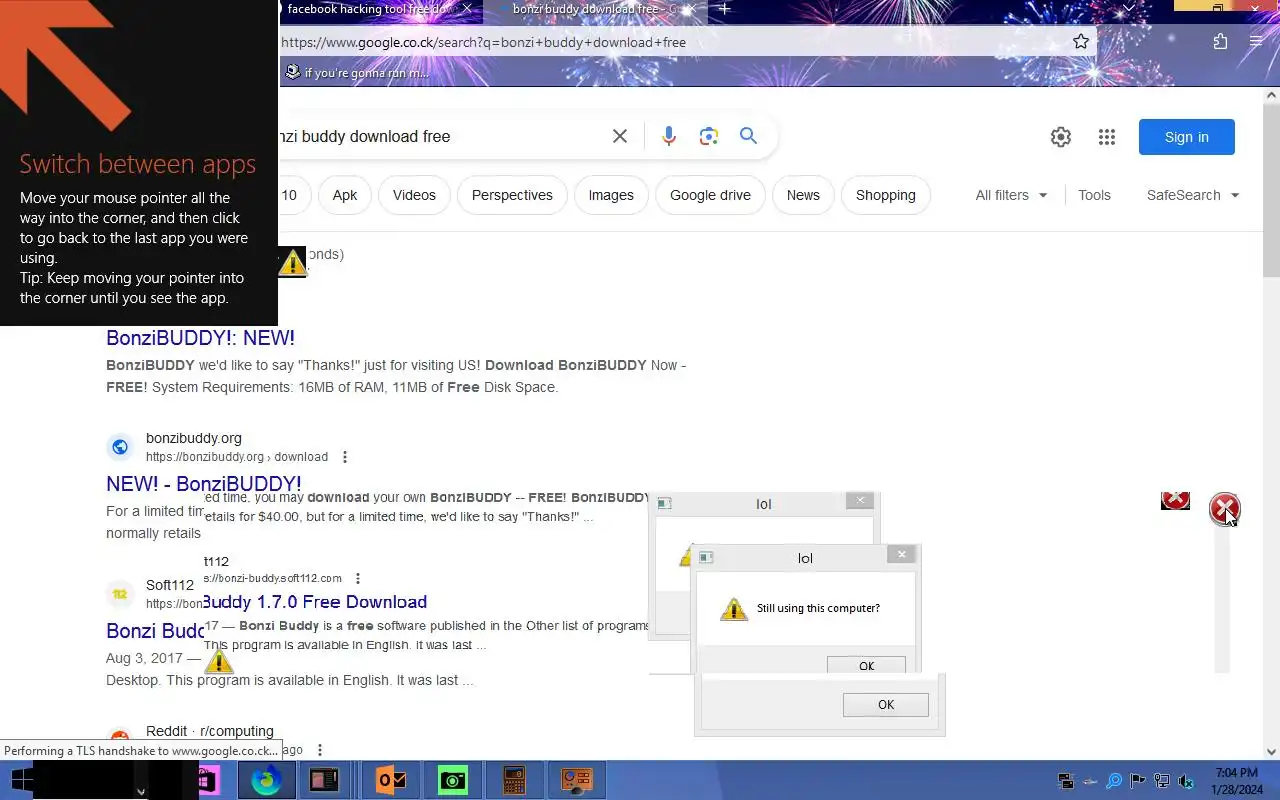Click the lower OK button behind the dialog
Screen dimensions: 1280x800
pyautogui.click(x=886, y=705)
